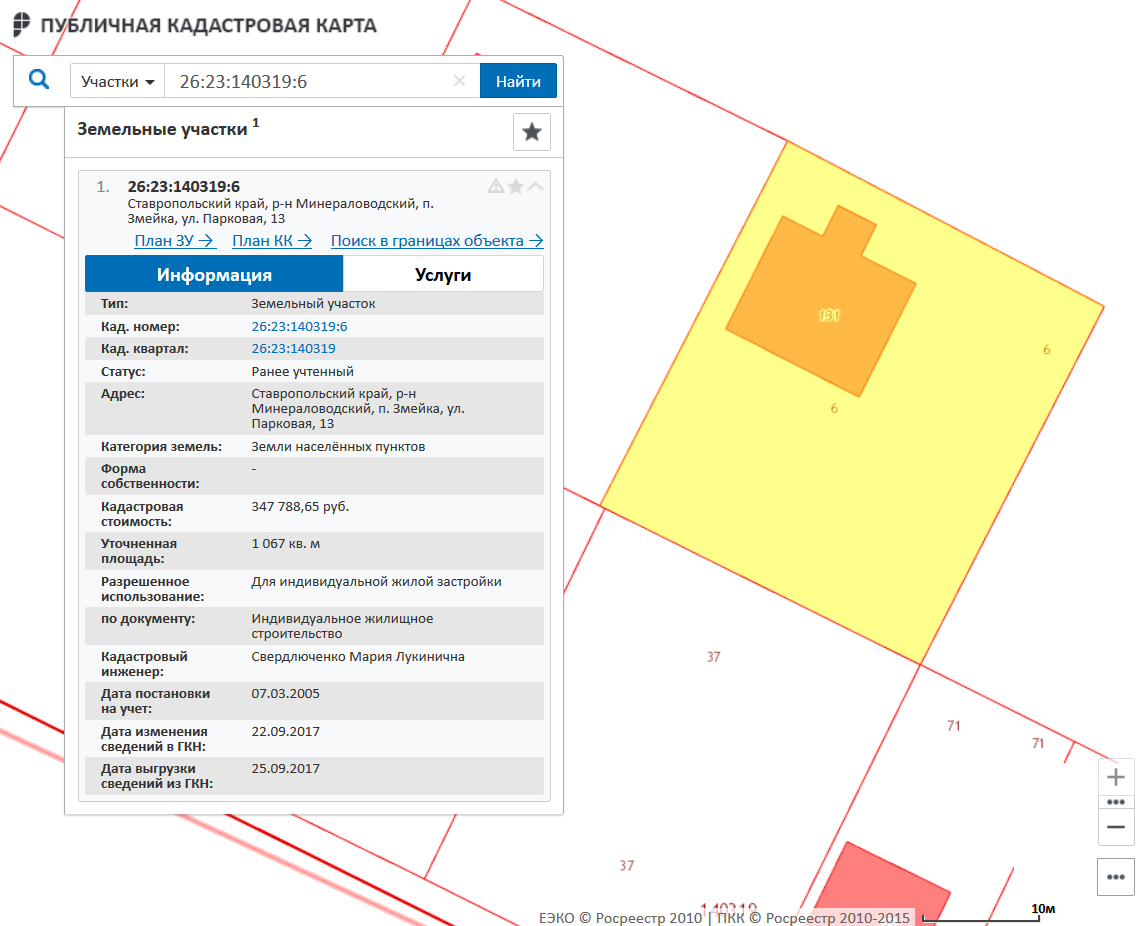Switch to the Услуги tab
Viewport: 1147px width, 926px height.
coord(443,275)
